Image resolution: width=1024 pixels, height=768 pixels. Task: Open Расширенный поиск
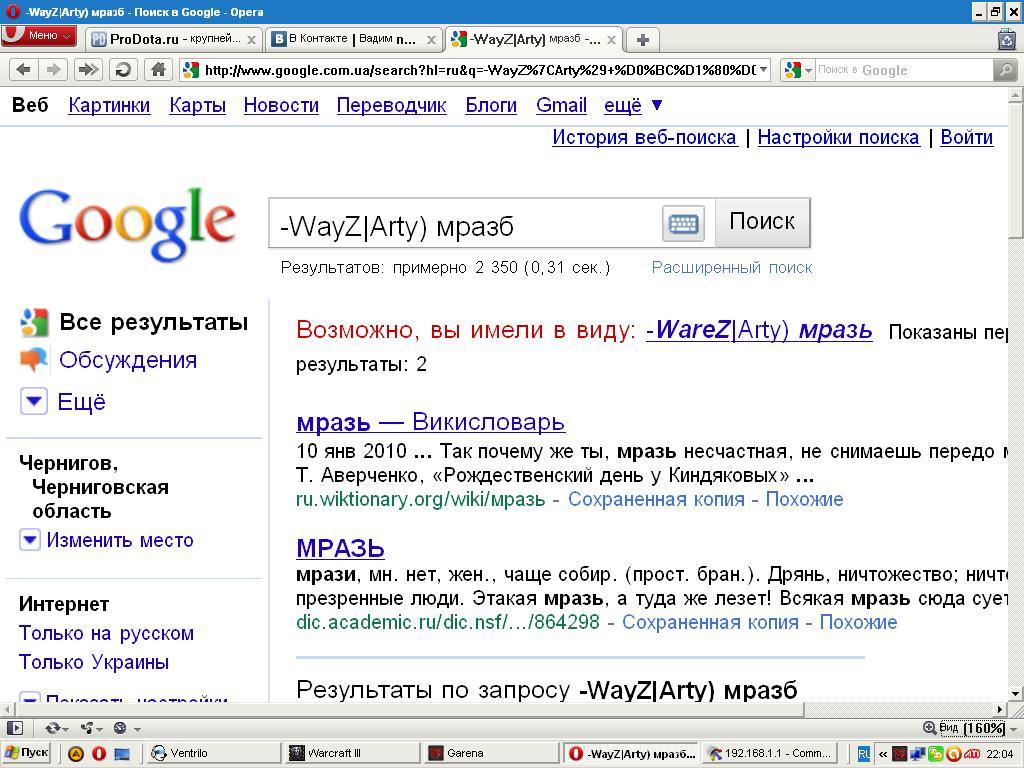[731, 267]
